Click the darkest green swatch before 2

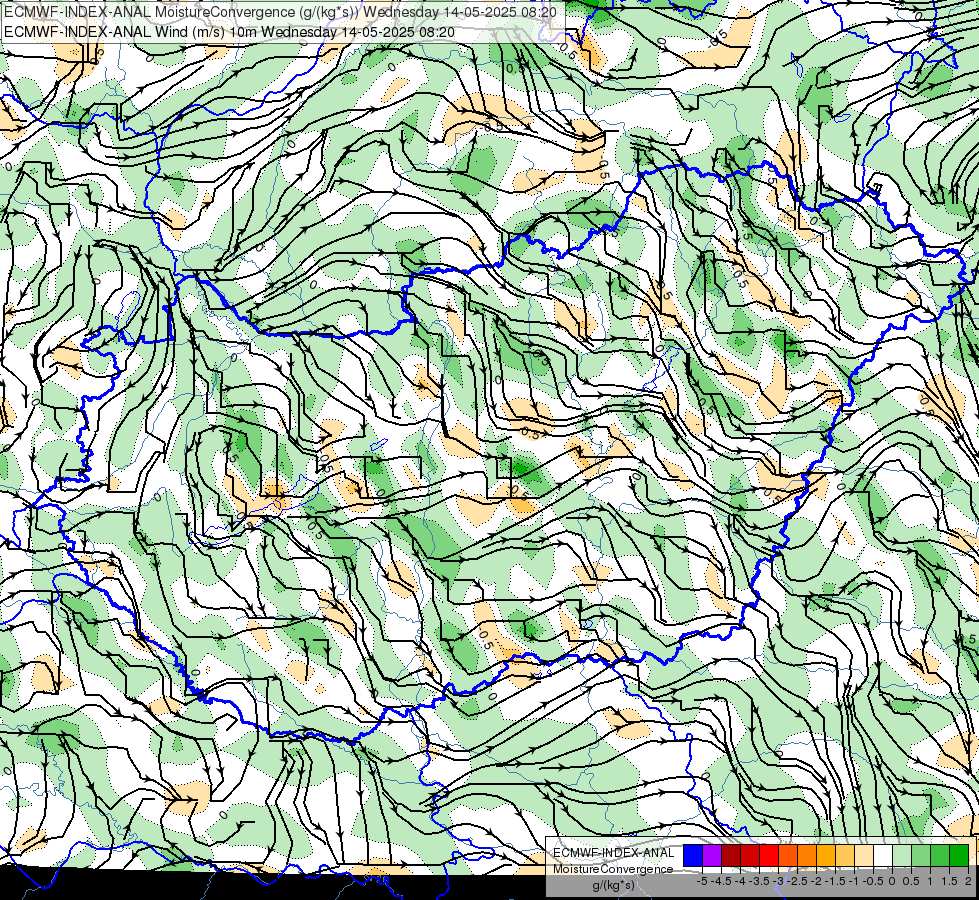click(959, 856)
